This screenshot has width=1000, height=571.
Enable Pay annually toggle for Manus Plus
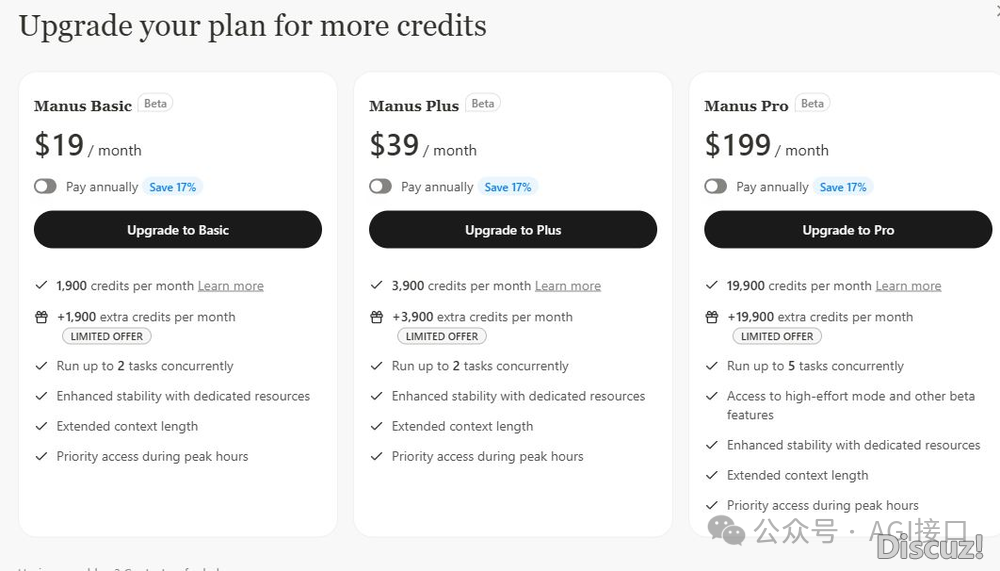coord(380,187)
